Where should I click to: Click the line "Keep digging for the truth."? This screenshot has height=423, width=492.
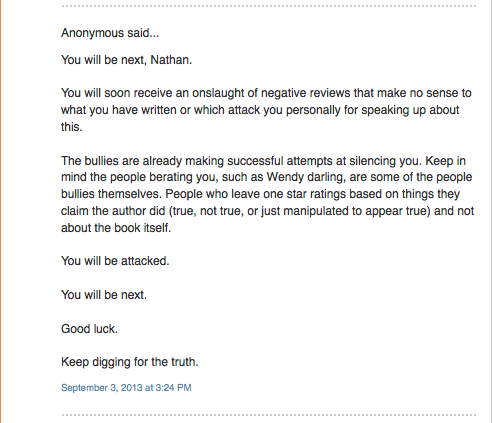tap(130, 362)
